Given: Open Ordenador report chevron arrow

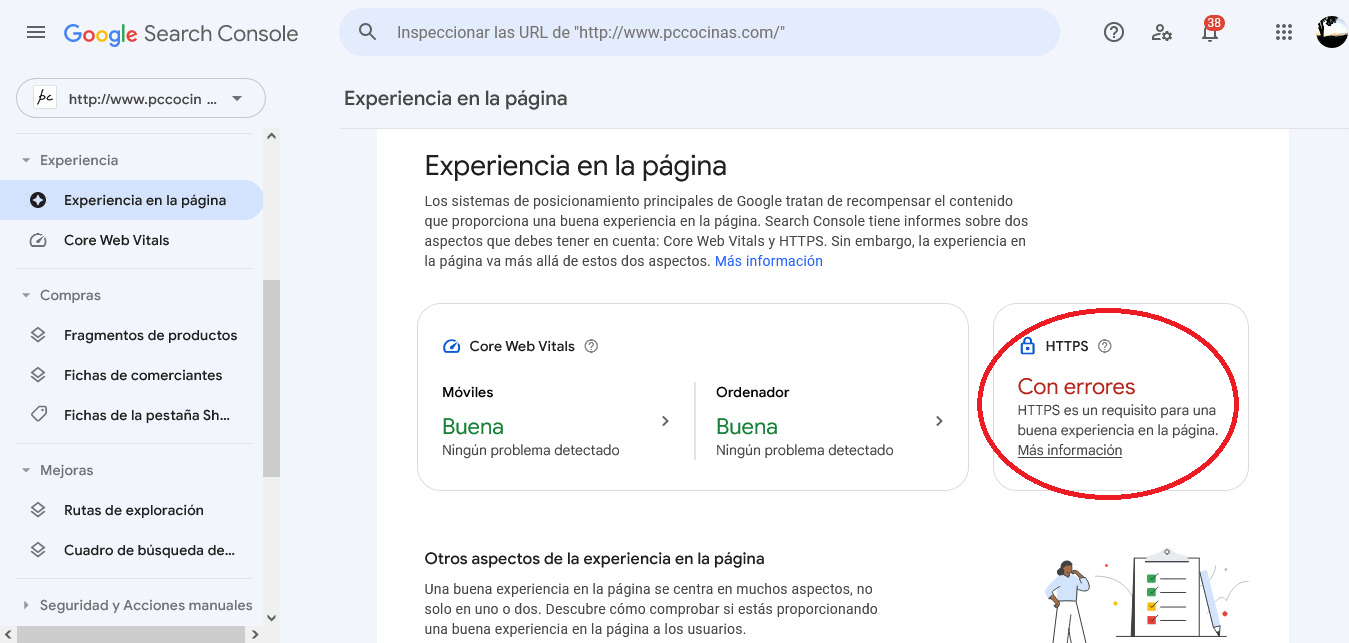Looking at the screenshot, I should coord(939,421).
